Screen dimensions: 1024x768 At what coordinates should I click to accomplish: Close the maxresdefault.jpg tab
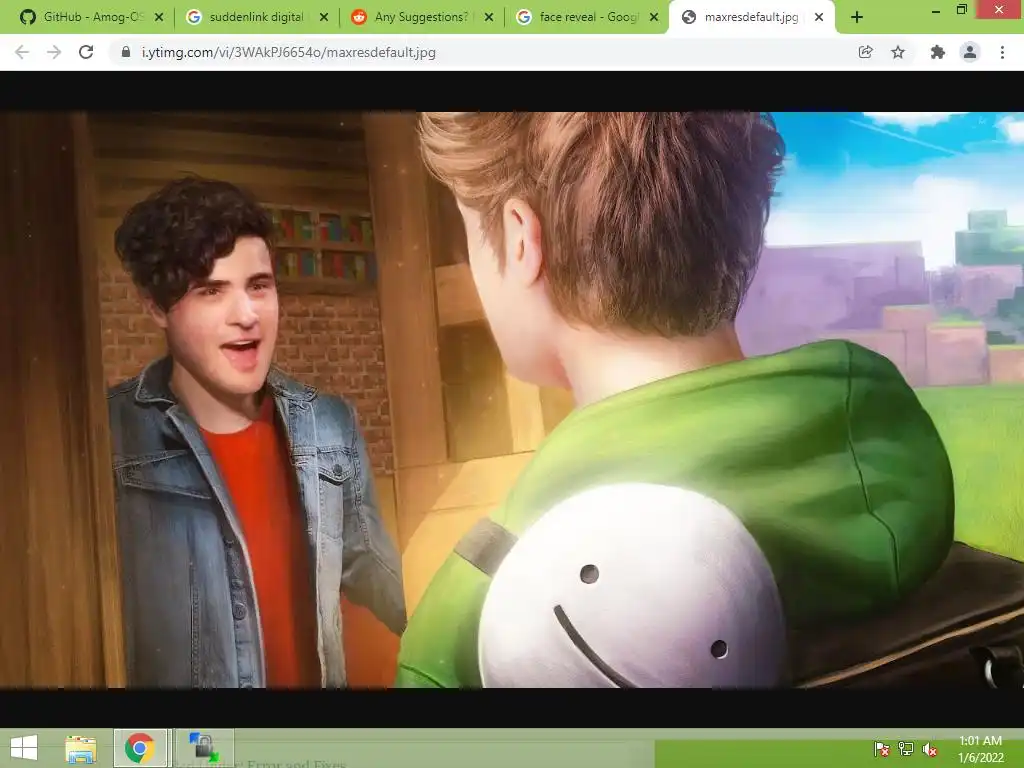click(x=819, y=18)
